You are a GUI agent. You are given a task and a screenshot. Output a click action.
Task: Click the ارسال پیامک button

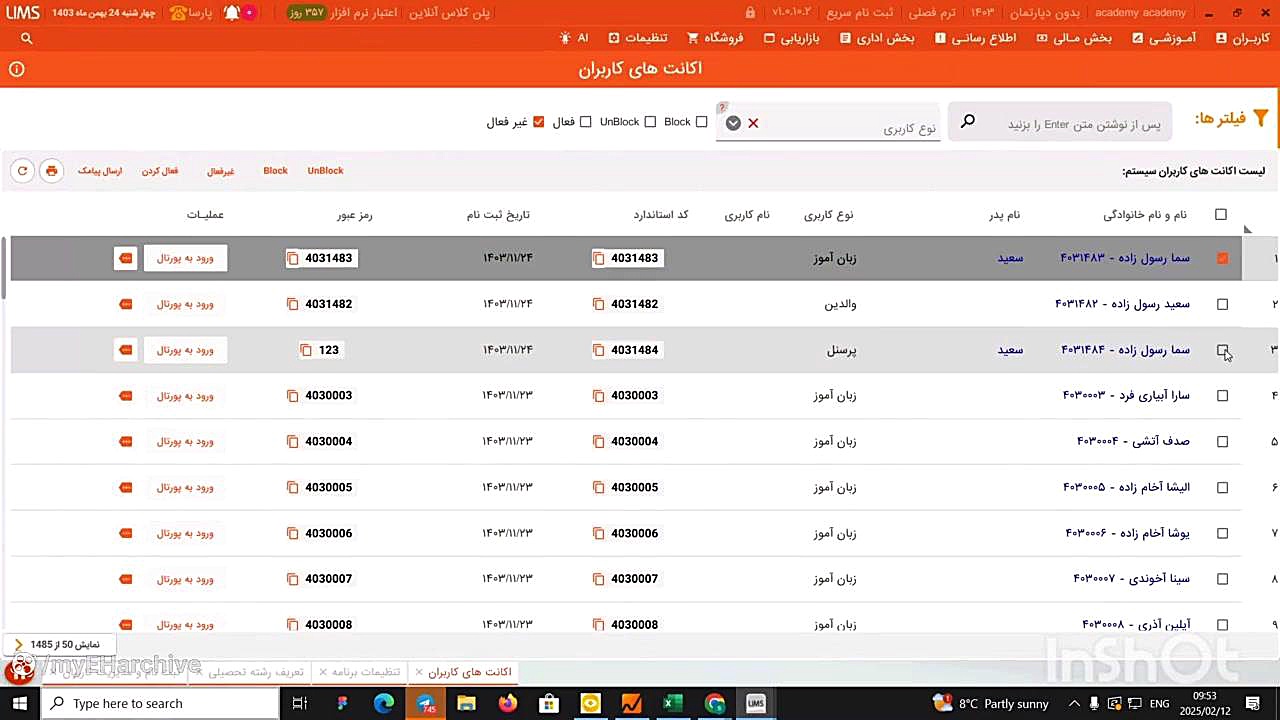[100, 171]
